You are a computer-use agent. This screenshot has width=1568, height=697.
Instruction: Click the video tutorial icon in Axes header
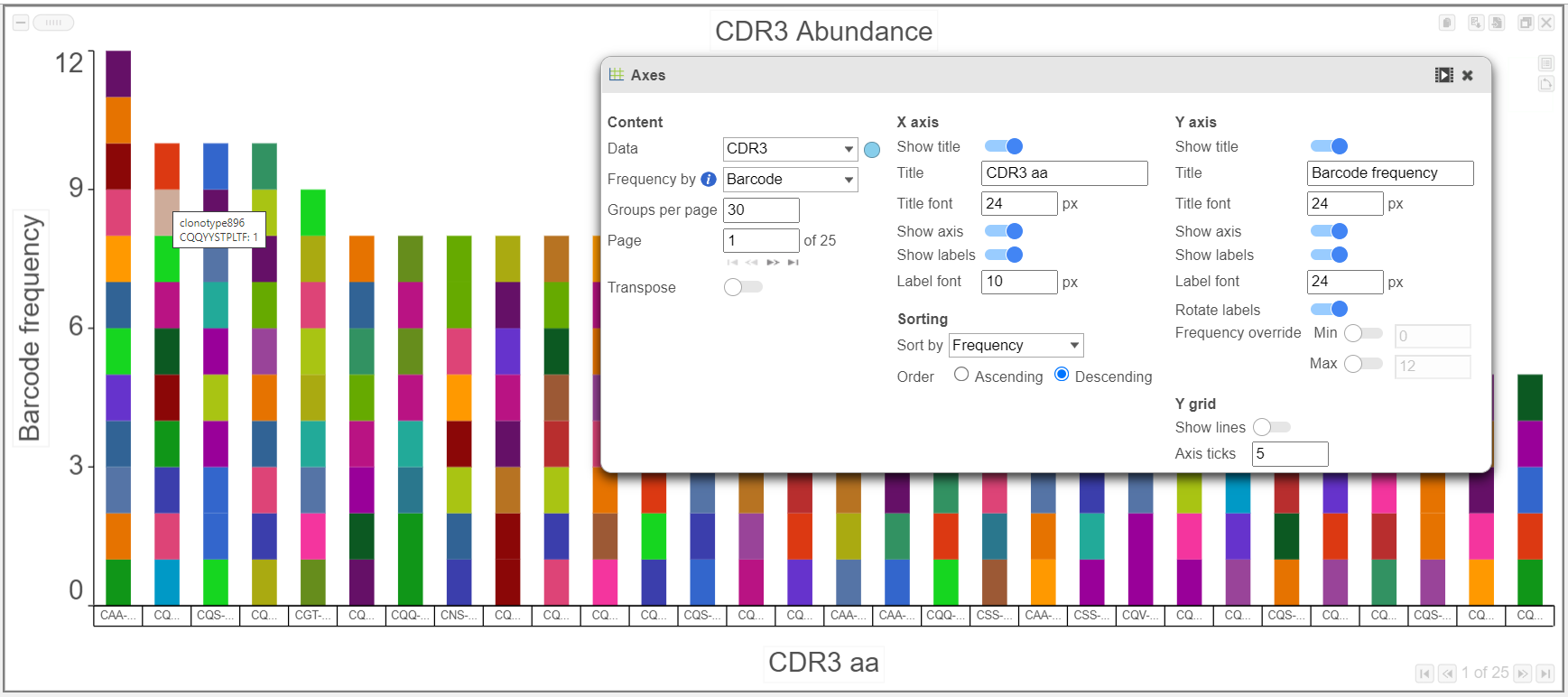pos(1443,75)
